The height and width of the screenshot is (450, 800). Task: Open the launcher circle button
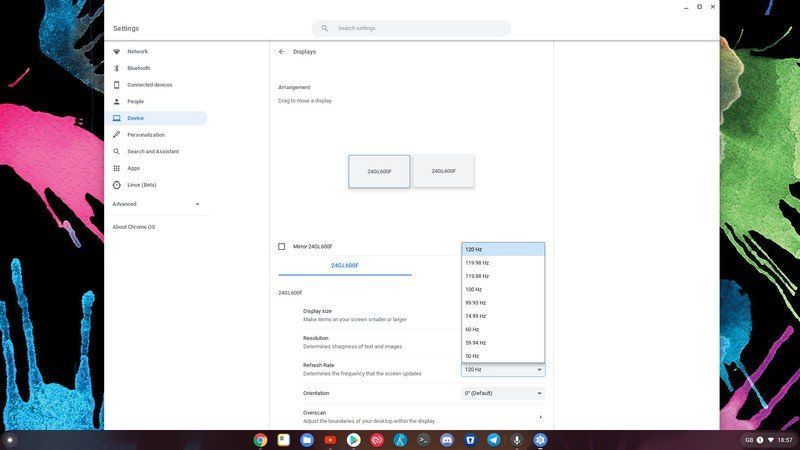[9, 440]
